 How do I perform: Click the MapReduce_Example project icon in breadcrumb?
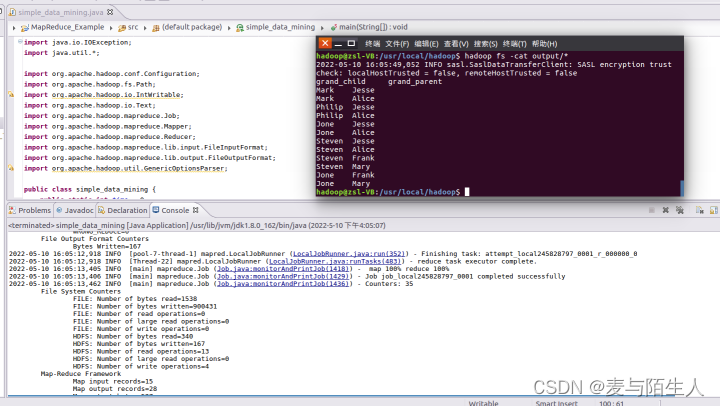click(25, 28)
